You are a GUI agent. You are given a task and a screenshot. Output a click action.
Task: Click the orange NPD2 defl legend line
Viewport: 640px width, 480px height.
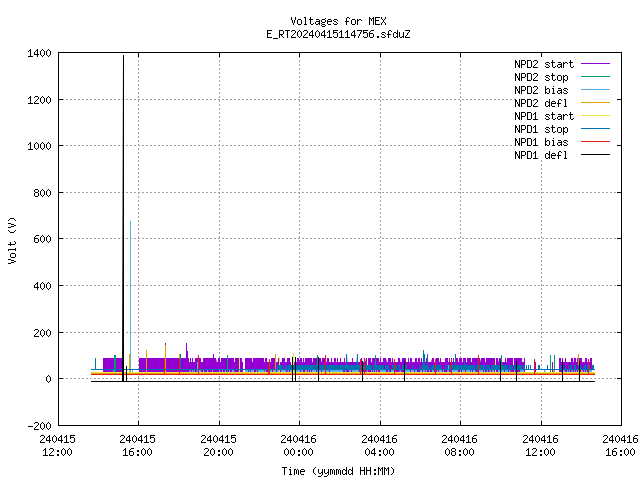[596, 102]
